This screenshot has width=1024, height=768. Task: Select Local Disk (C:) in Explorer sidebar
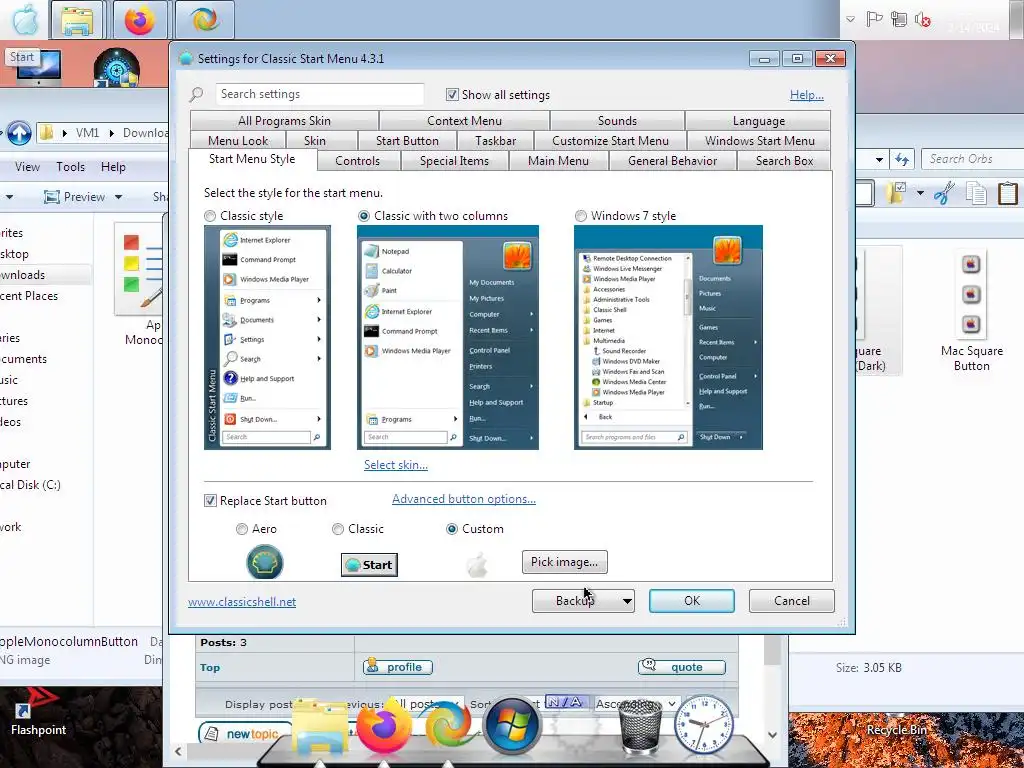click(x=30, y=485)
